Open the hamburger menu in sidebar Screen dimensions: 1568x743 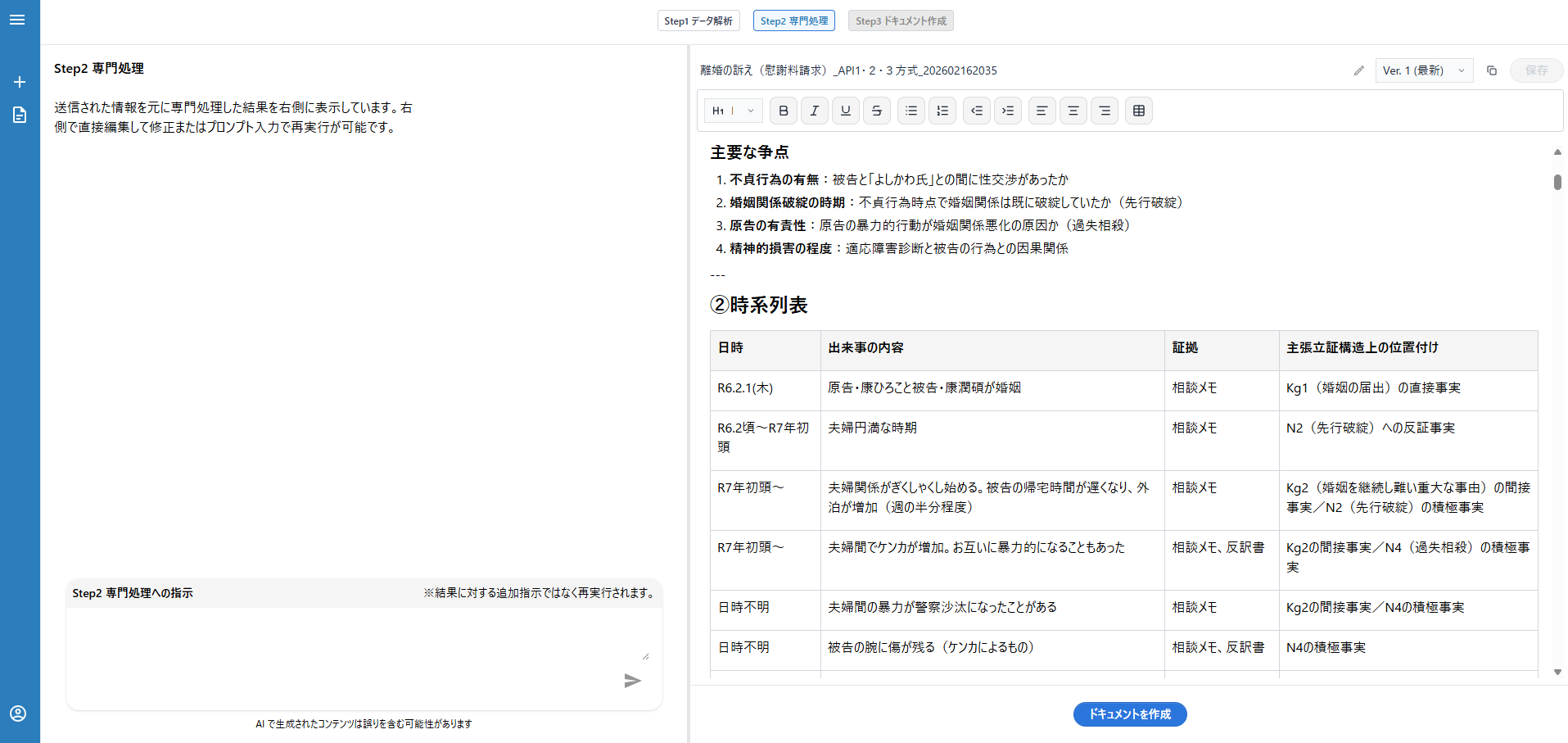pyautogui.click(x=17, y=20)
